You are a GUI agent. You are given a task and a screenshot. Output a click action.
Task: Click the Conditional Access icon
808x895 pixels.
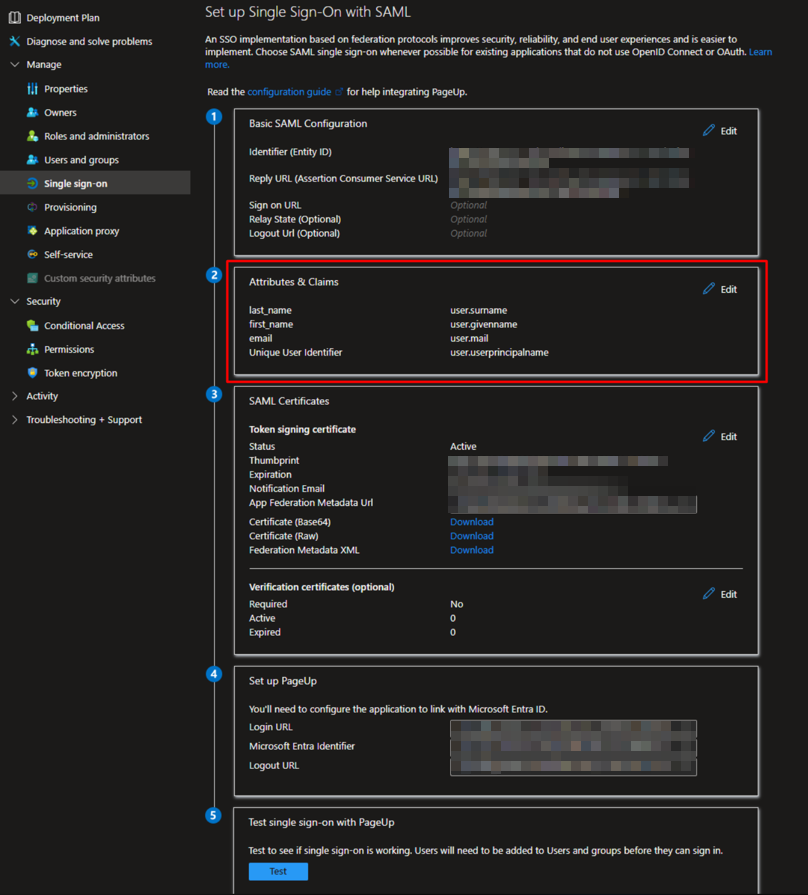coord(33,326)
